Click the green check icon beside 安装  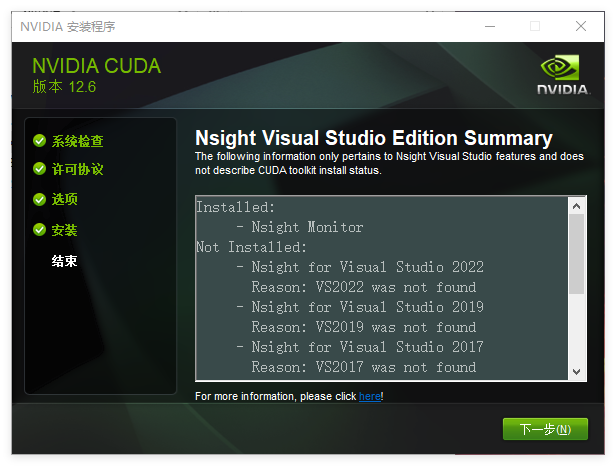[39, 229]
